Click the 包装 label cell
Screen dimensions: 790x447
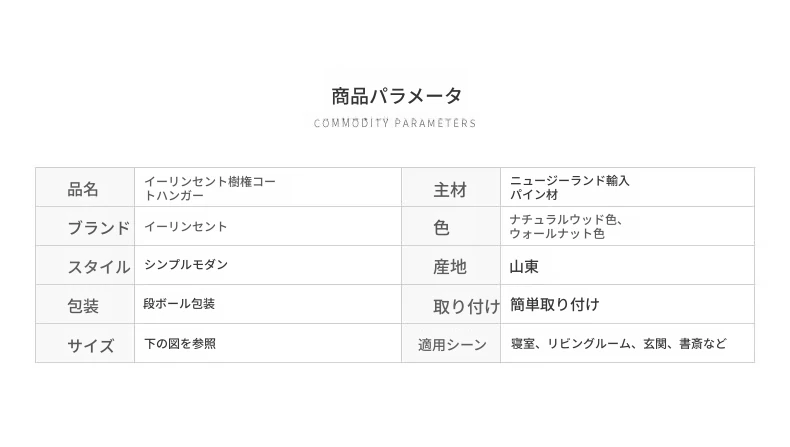(84, 306)
